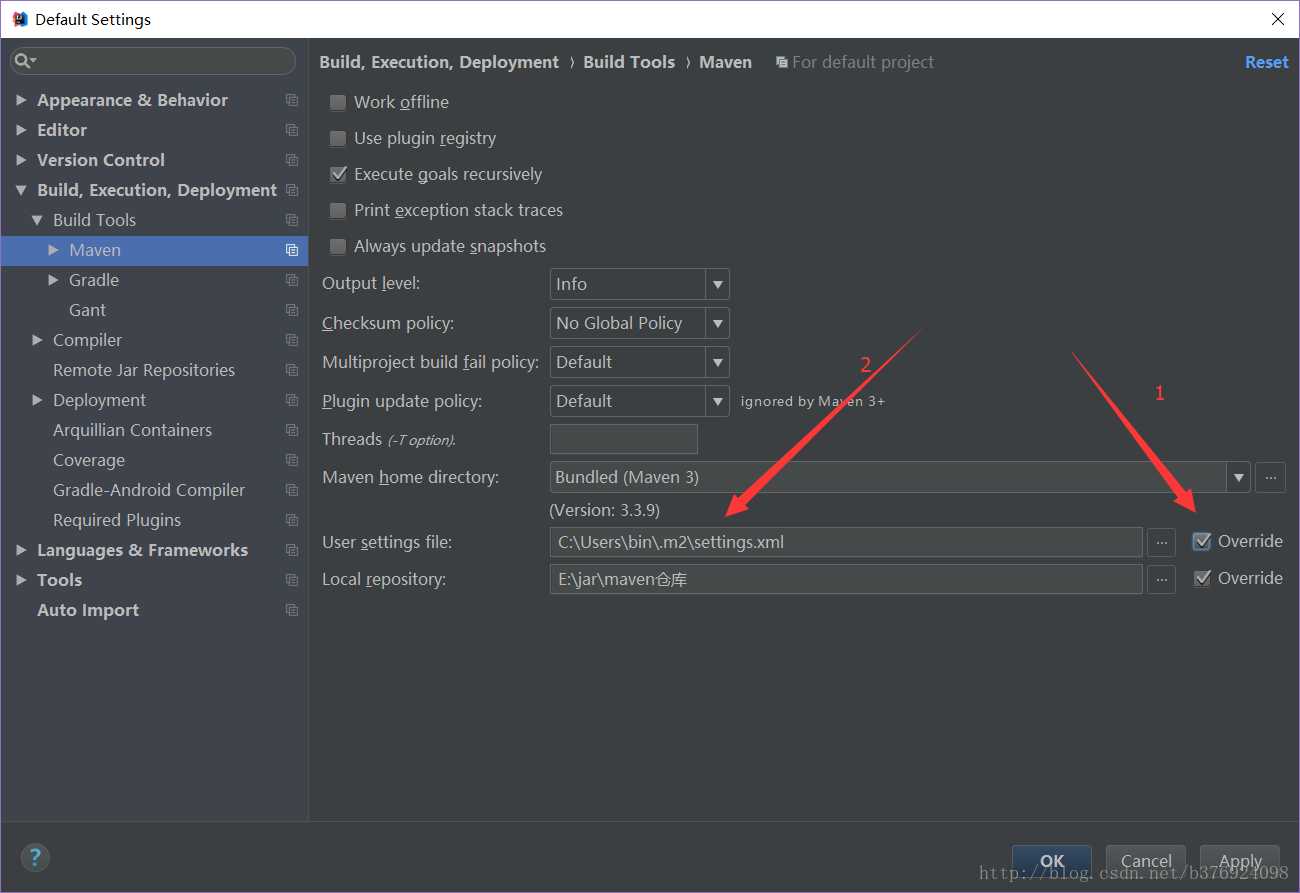1300x893 pixels.
Task: Click the project icon on the Maven row
Action: (292, 250)
